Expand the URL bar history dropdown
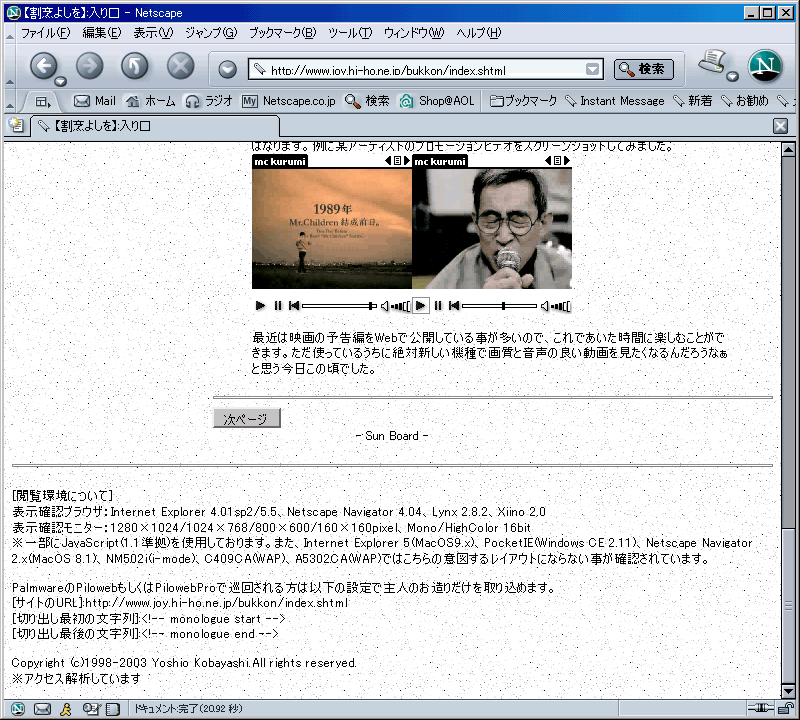This screenshot has height=720, width=800. [592, 69]
